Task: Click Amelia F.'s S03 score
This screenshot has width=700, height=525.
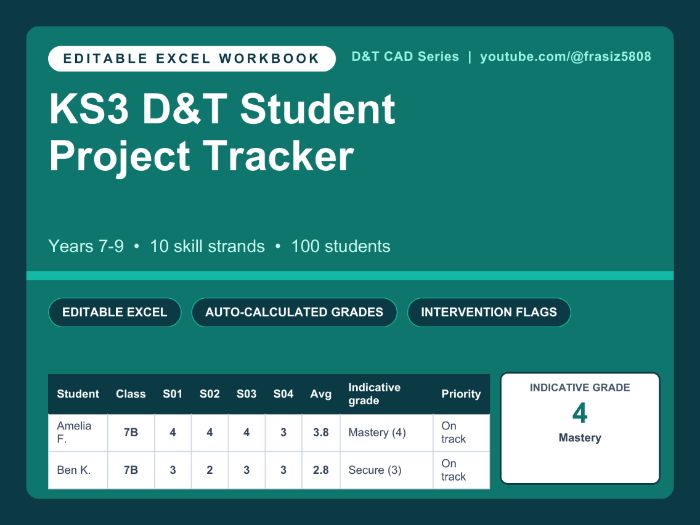Action: 246,433
